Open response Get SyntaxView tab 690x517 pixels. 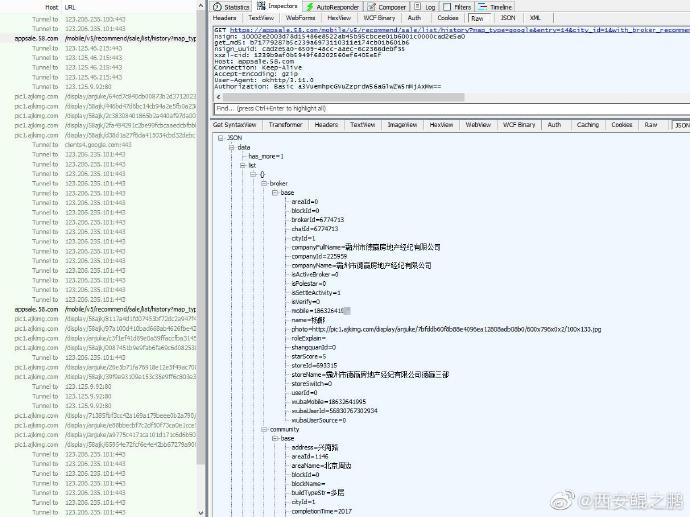click(x=235, y=125)
